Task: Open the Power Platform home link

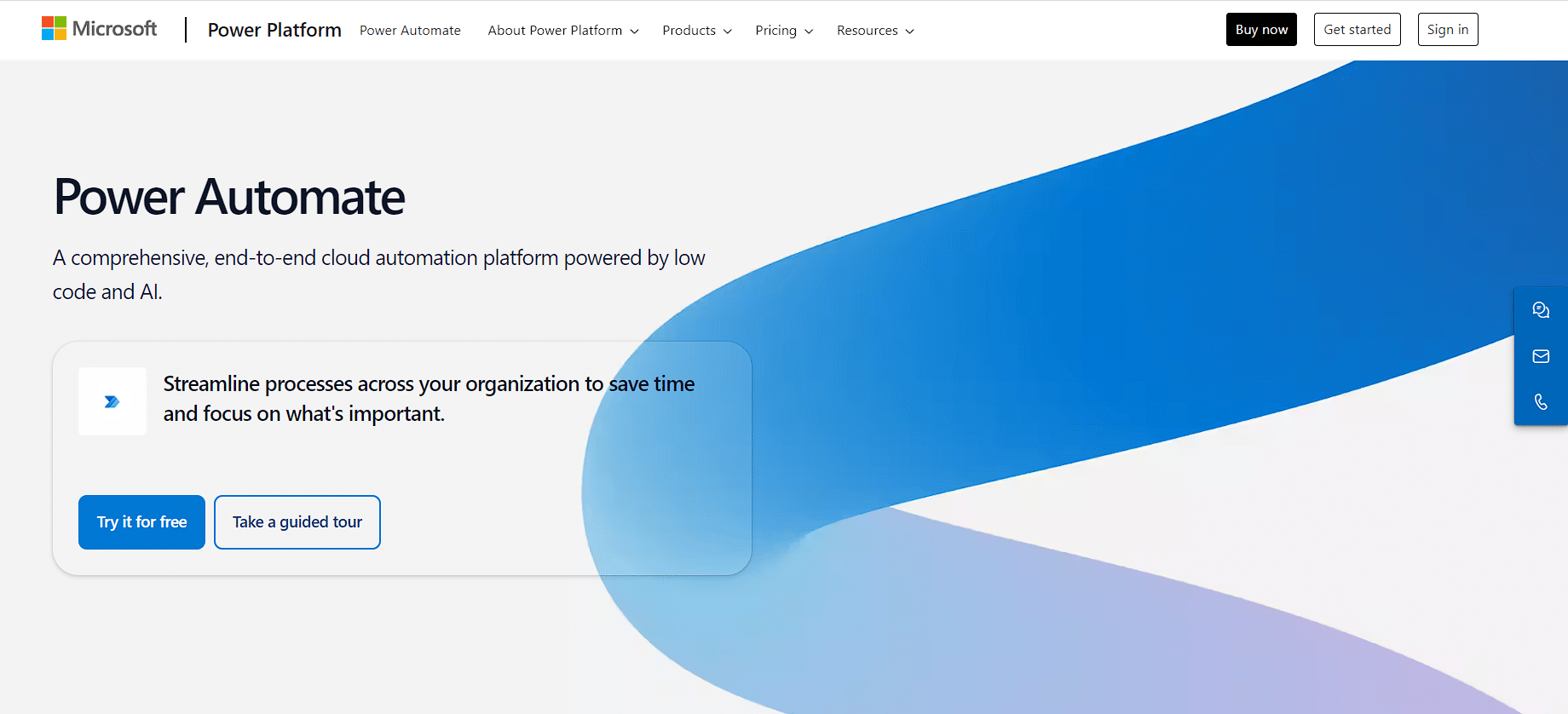Action: pyautogui.click(x=274, y=30)
